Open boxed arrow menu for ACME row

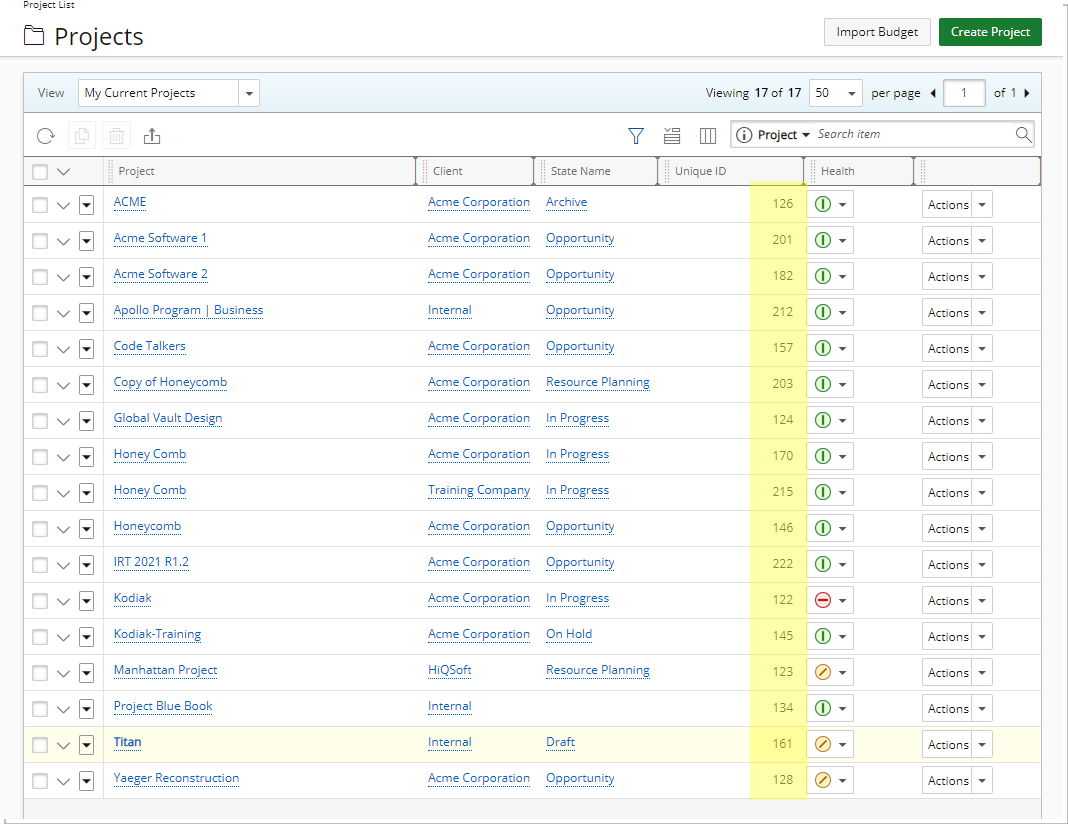click(x=87, y=204)
